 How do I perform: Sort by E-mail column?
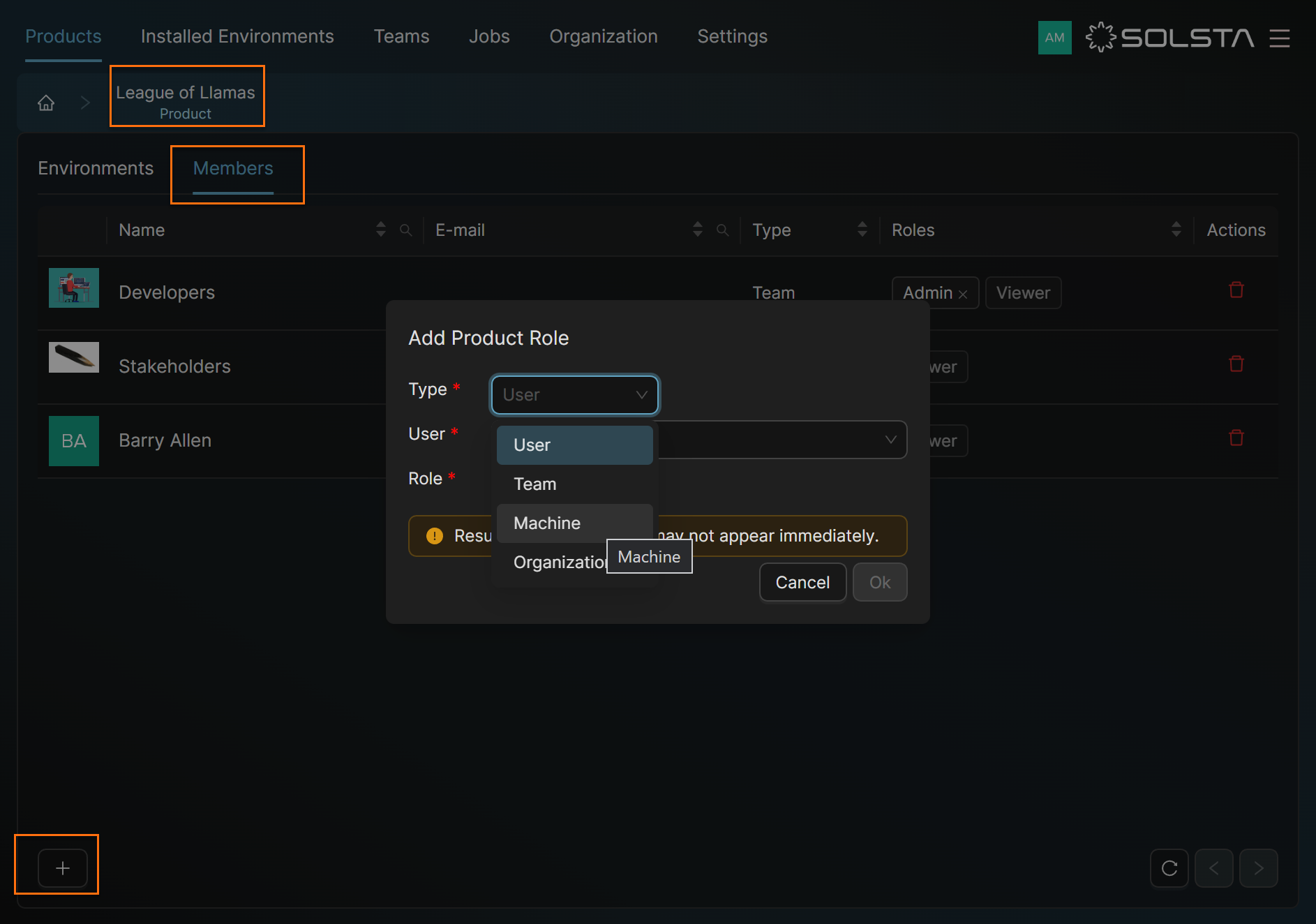coord(697,230)
